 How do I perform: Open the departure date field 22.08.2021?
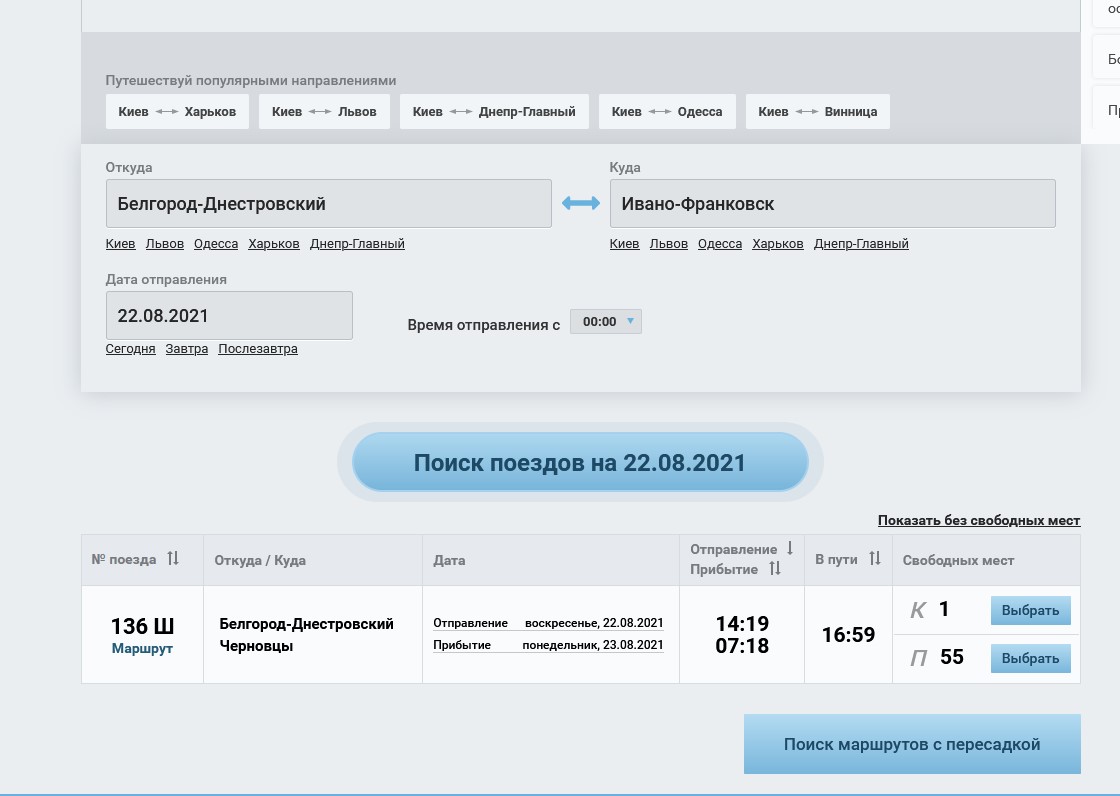coord(229,315)
